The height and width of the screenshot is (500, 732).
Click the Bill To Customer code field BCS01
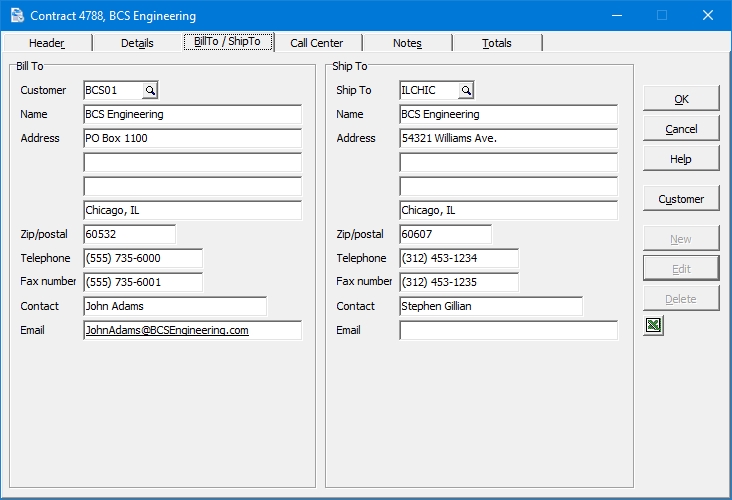click(x=113, y=91)
